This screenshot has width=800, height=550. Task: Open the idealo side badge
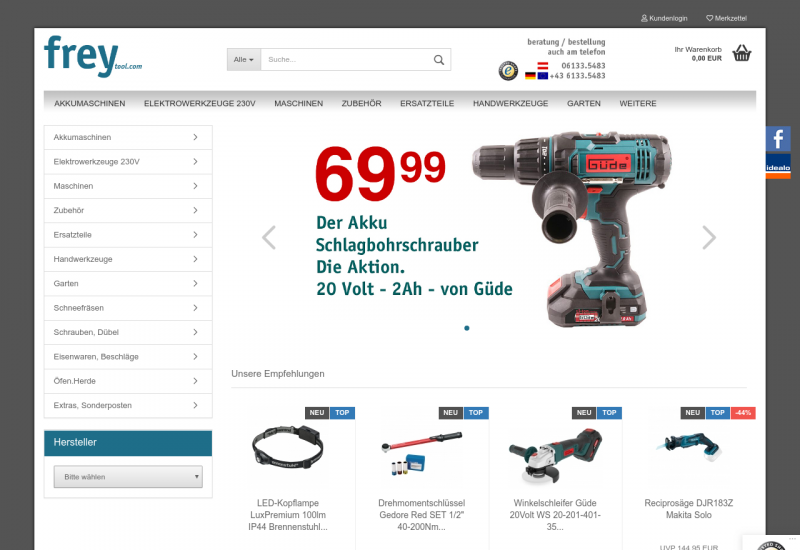coord(778,167)
